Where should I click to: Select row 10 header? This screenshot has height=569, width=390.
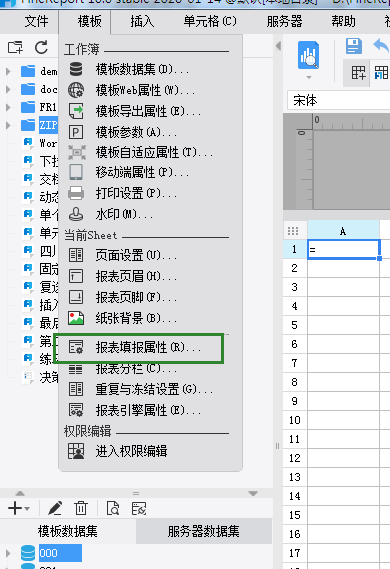click(295, 420)
